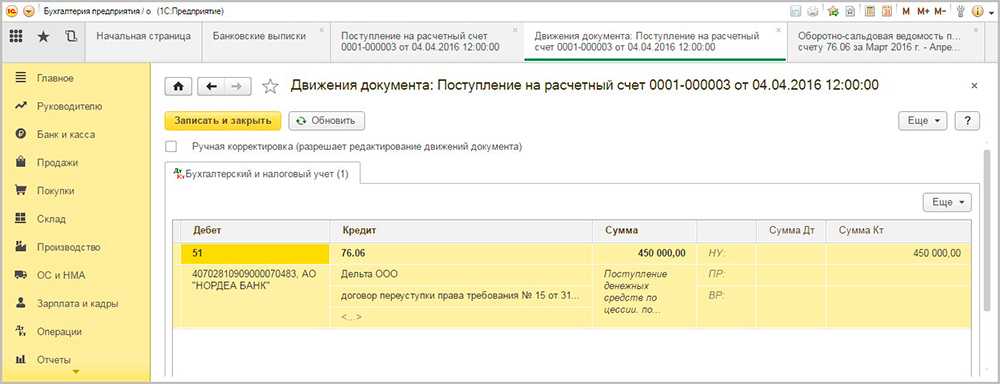The width and height of the screenshot is (1000, 384).
Task: Open the Главное section
Action: (75, 78)
